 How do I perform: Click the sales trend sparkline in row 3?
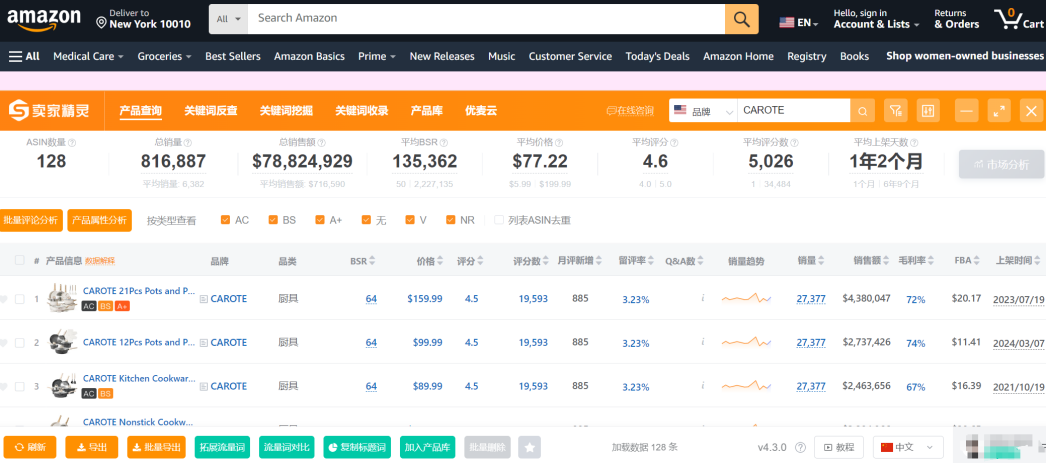click(746, 385)
